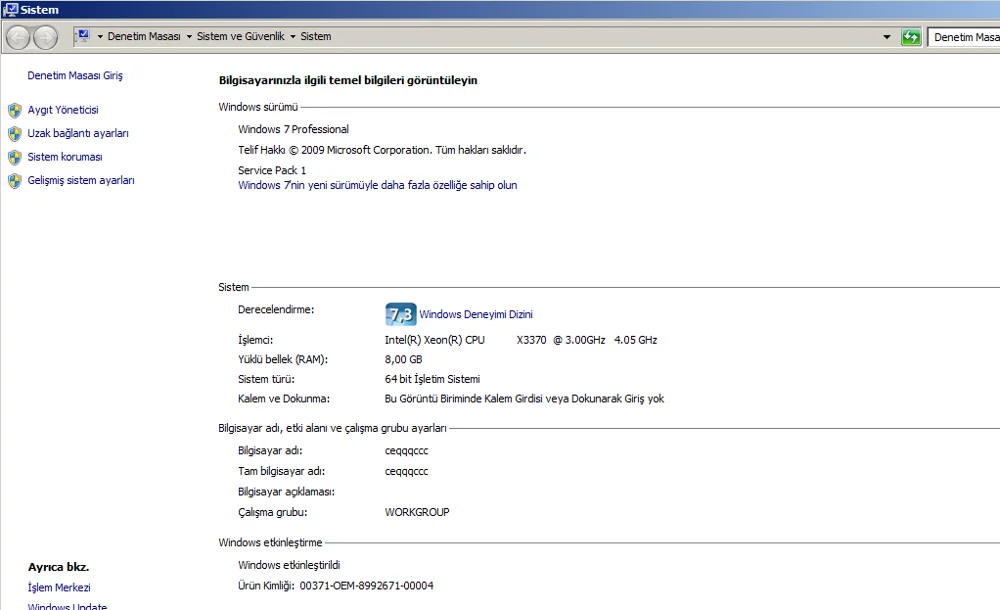Click the Forward navigation arrow button

[x=45, y=38]
